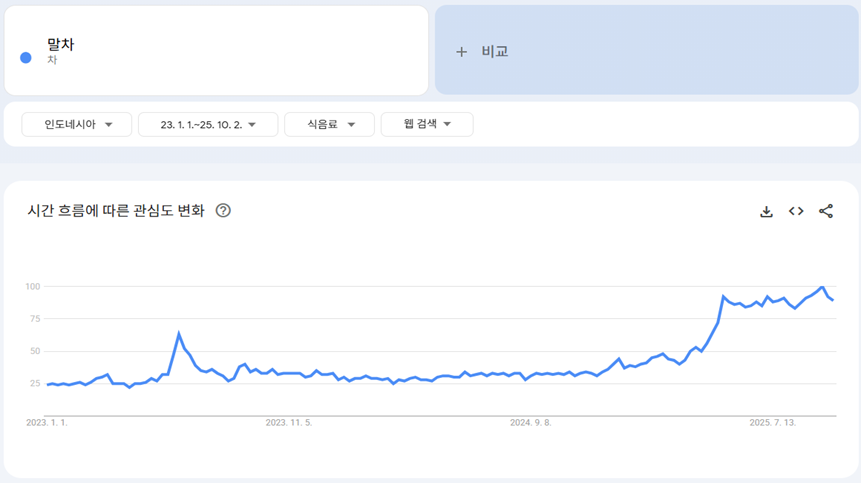Click the 시간 흐름에 따른 관심도 변화 heading
Screen dimensions: 861x483
[116, 210]
